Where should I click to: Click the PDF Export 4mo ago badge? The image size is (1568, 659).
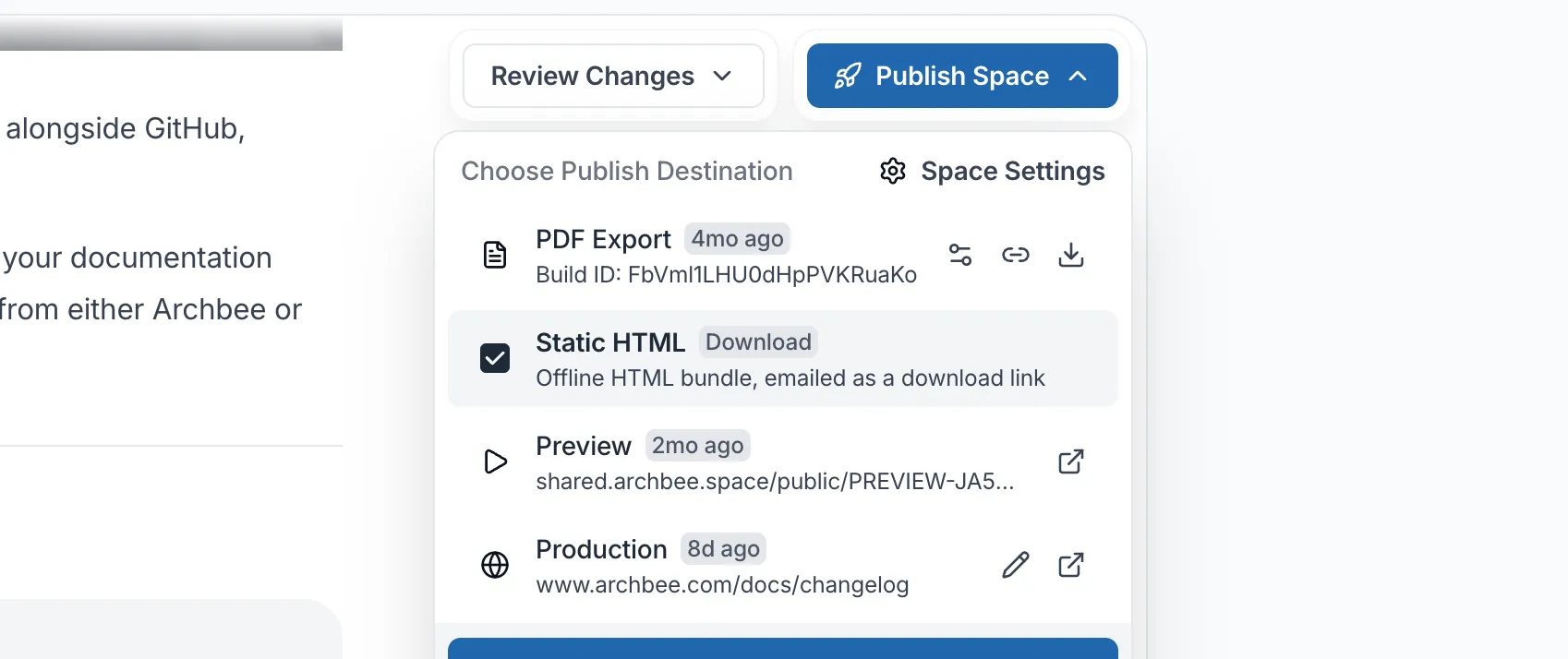click(737, 239)
